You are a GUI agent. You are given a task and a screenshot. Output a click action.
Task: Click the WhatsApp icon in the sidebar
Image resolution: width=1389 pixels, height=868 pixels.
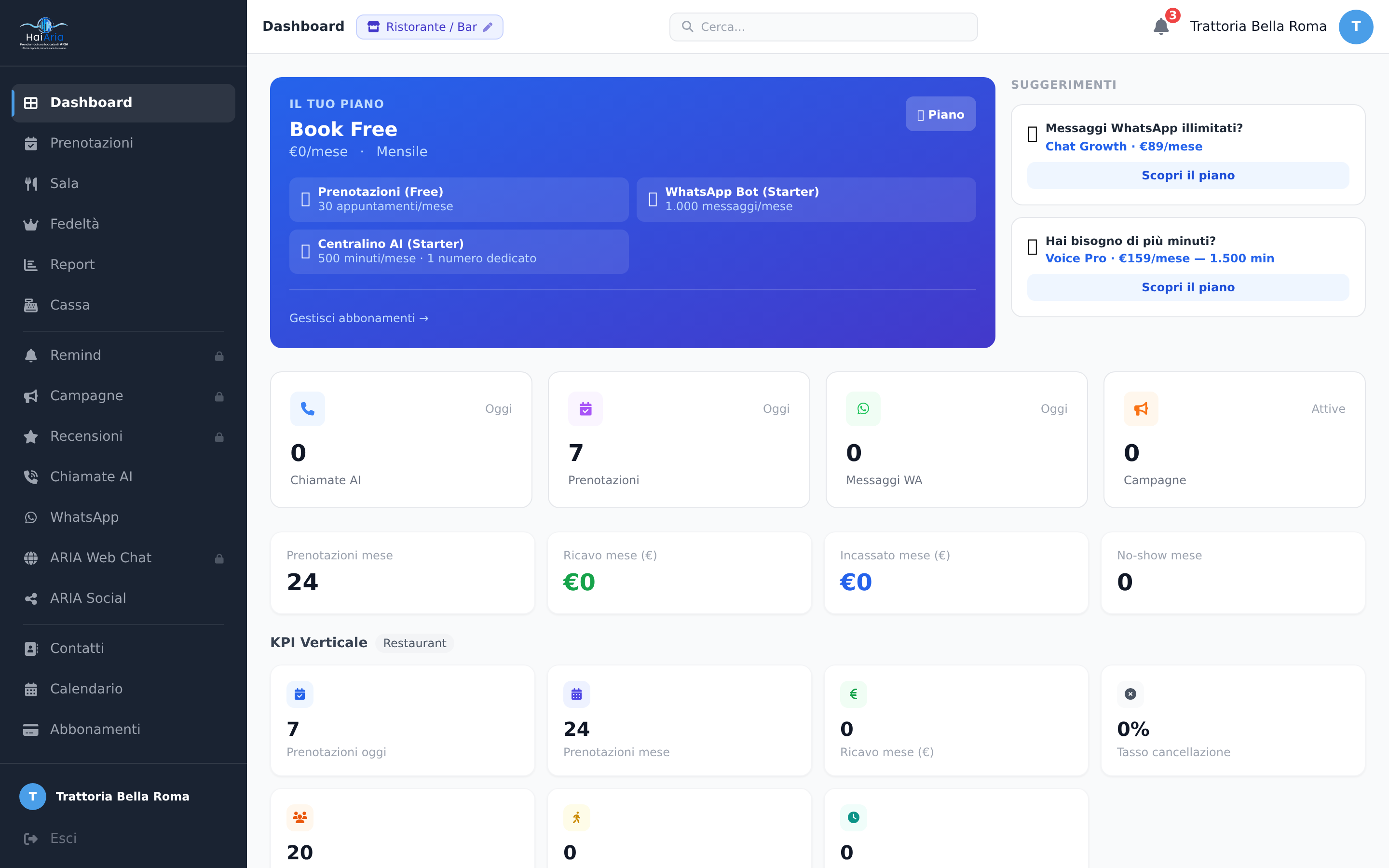click(31, 518)
